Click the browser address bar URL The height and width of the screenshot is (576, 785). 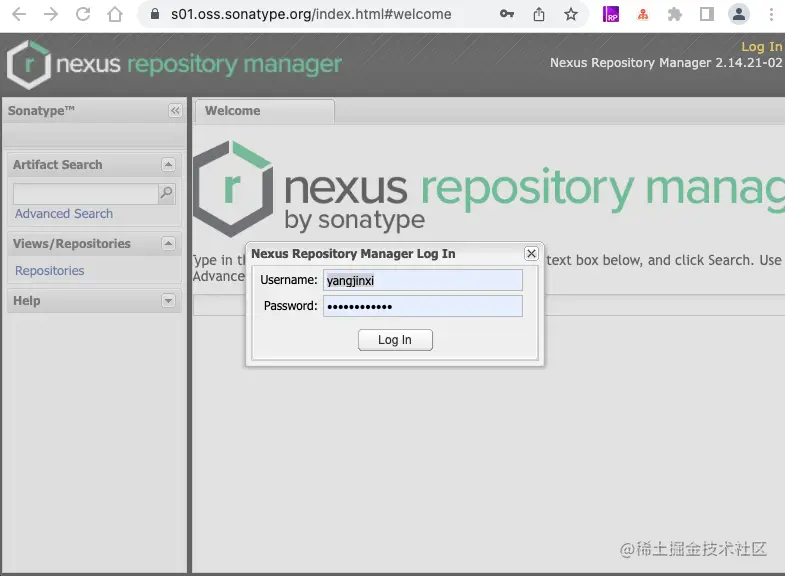coord(311,14)
